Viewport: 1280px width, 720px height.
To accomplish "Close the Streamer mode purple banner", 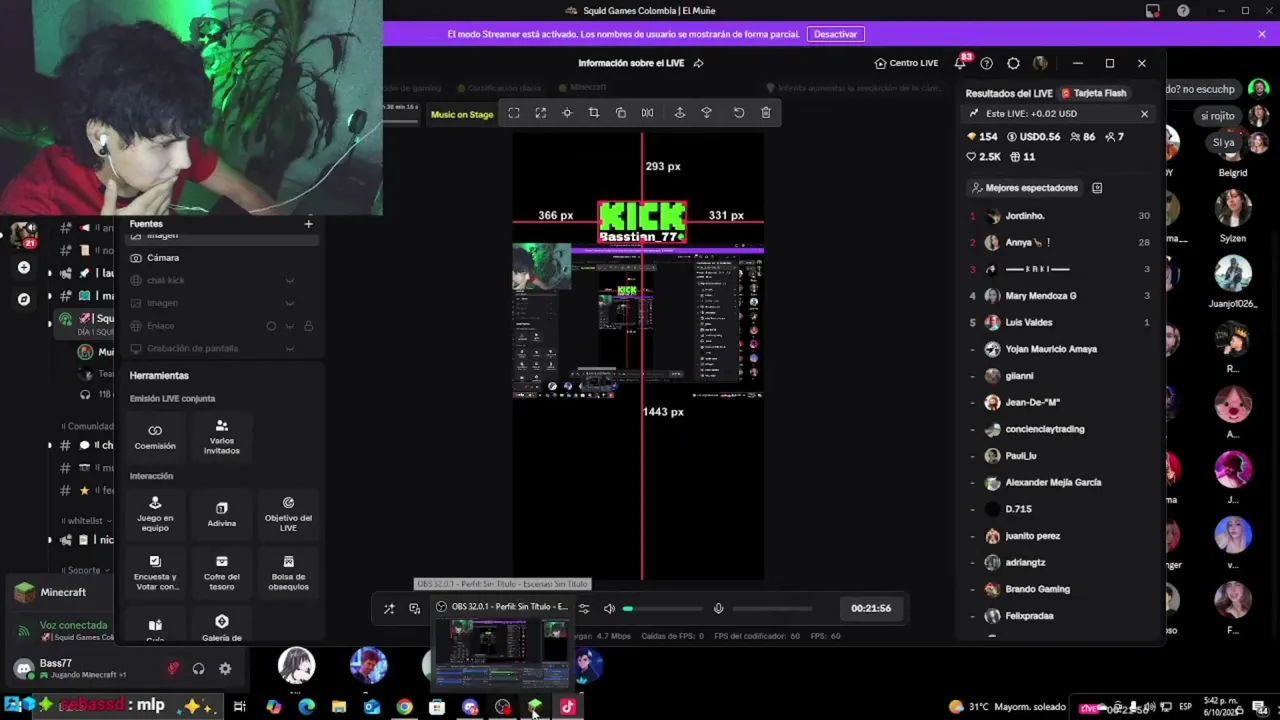I will pyautogui.click(x=1262, y=34).
